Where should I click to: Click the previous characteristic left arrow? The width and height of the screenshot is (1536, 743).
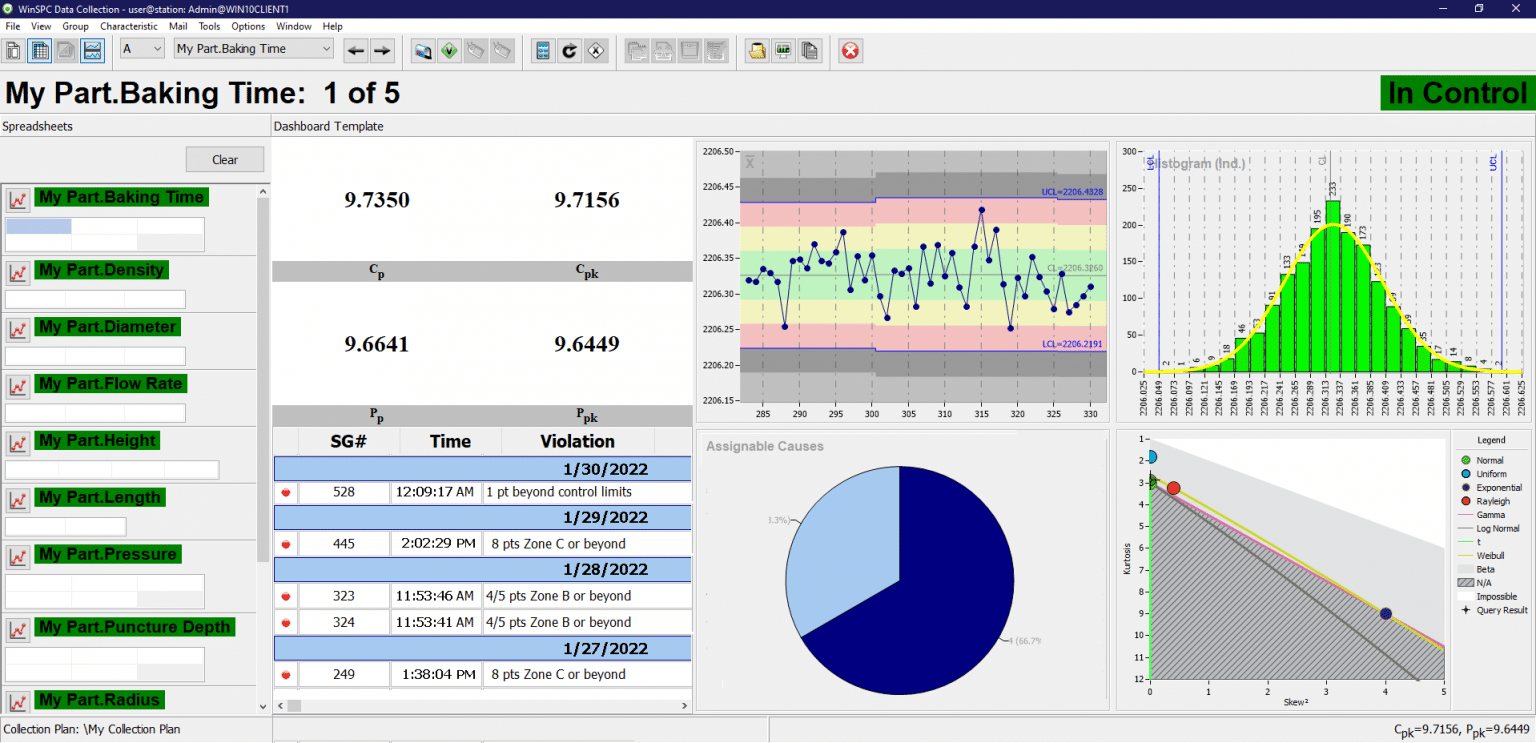click(356, 50)
